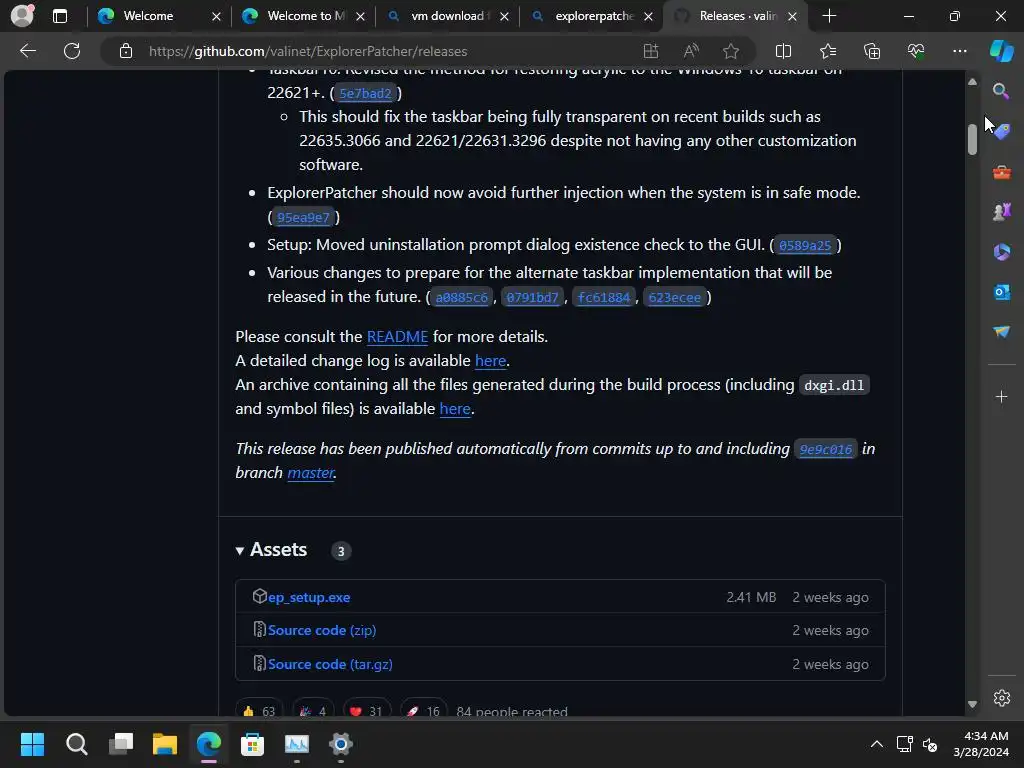The image size is (1024, 768).
Task: Download Source code (tar.gz)
Action: [330, 664]
